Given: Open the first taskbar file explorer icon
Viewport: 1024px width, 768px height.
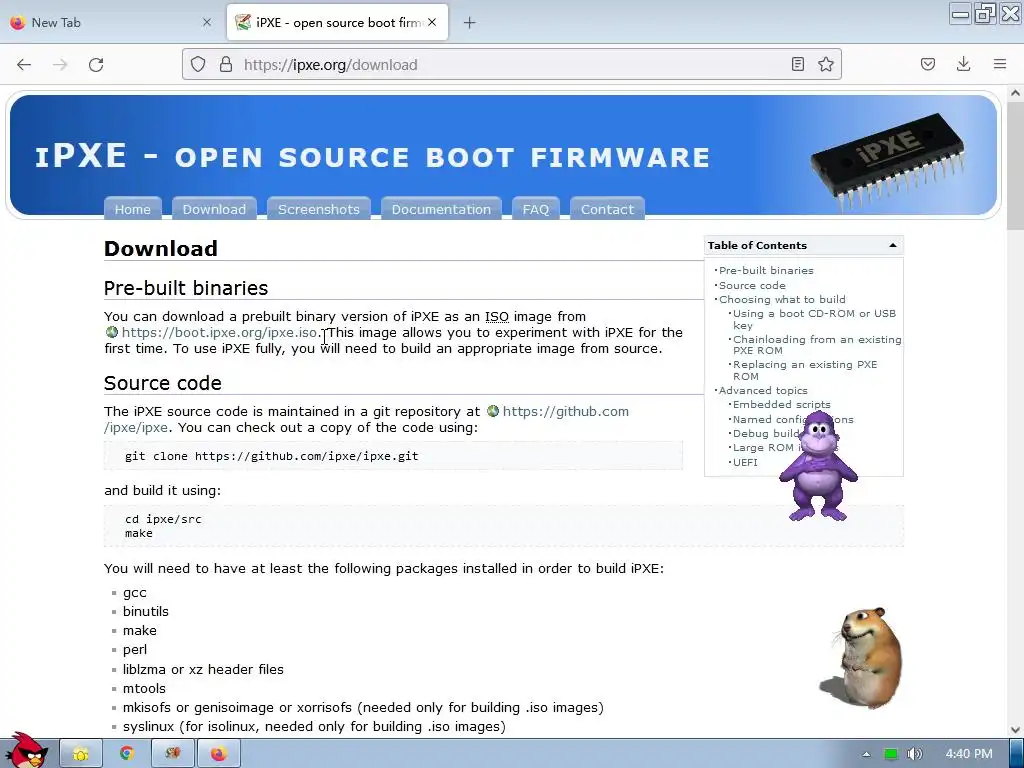Looking at the screenshot, I should (x=81, y=754).
